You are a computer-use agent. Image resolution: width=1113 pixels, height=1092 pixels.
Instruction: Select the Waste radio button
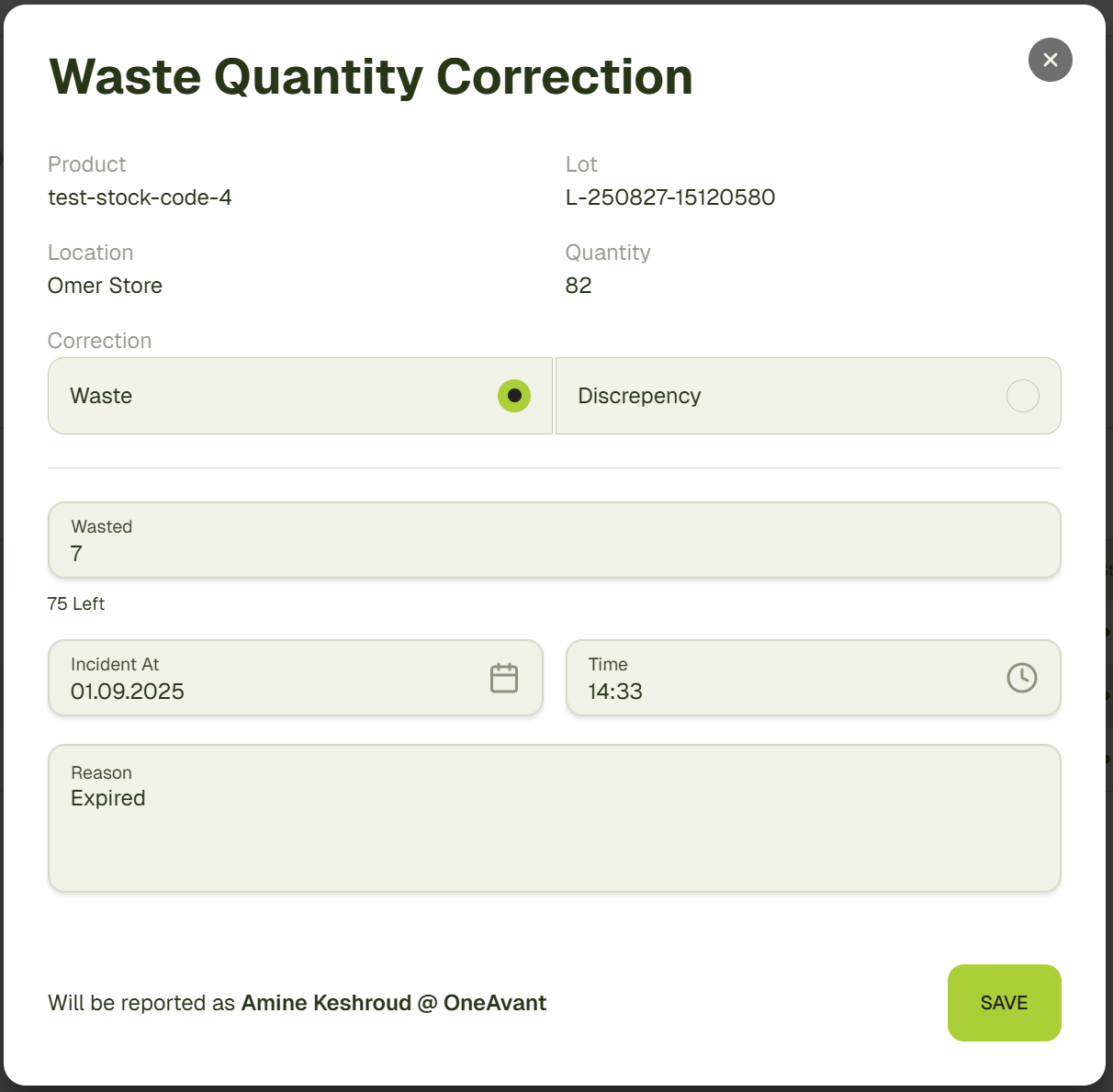coord(514,396)
